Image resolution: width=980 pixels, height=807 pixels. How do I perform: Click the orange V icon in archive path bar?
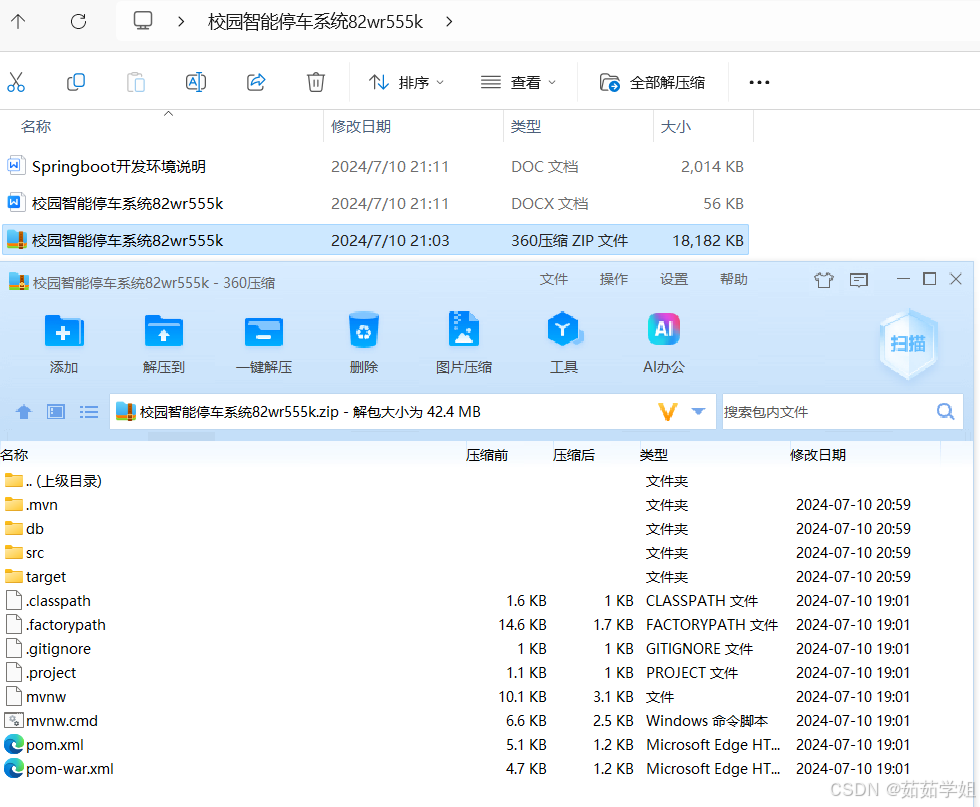[x=668, y=411]
